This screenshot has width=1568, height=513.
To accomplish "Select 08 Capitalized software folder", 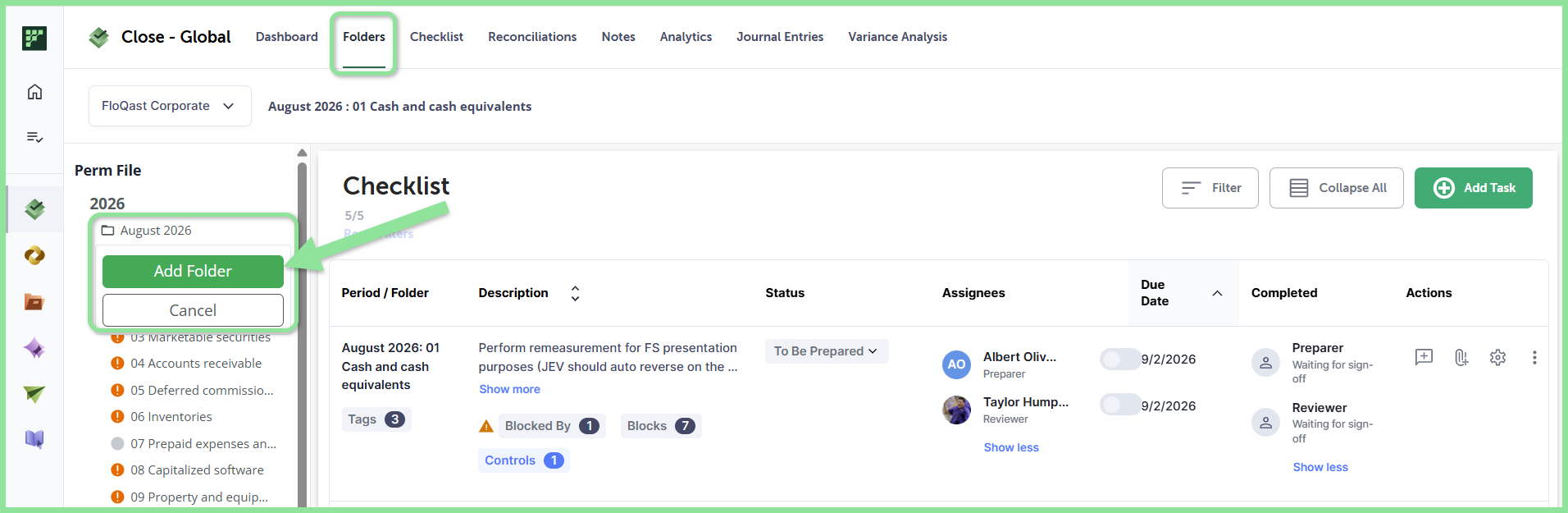I will coord(197,470).
